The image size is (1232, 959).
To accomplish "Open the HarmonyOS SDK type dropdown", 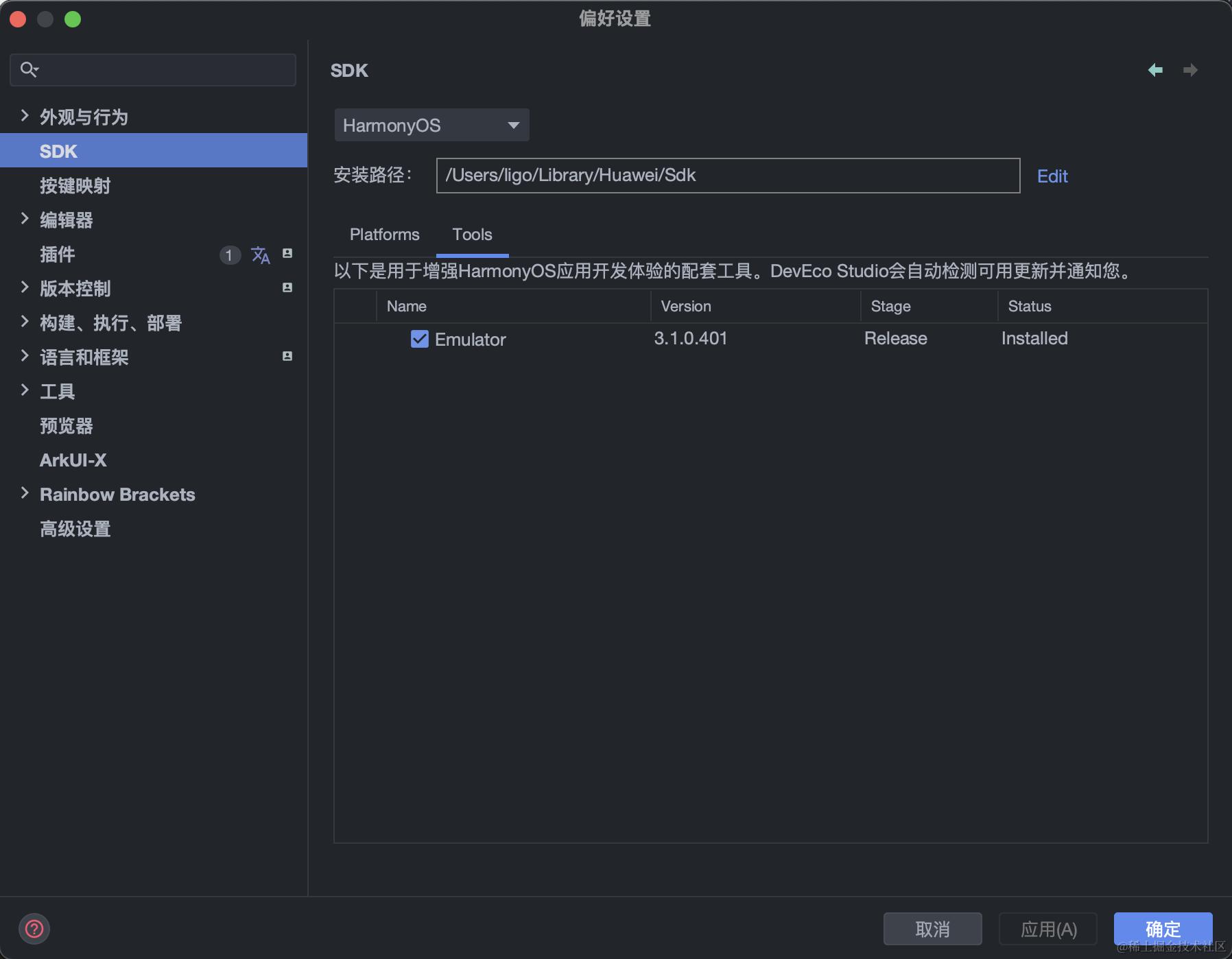I will (x=431, y=125).
